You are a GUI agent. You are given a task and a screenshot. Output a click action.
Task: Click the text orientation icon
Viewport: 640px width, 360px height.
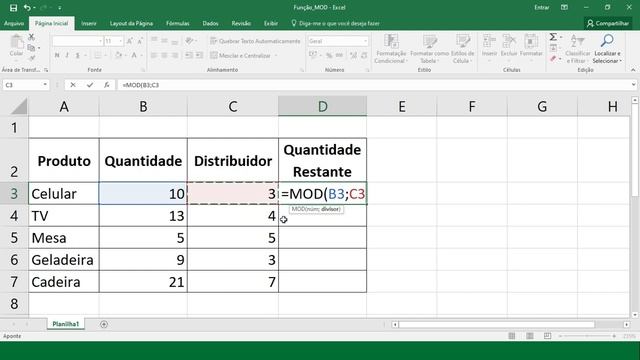pos(189,41)
